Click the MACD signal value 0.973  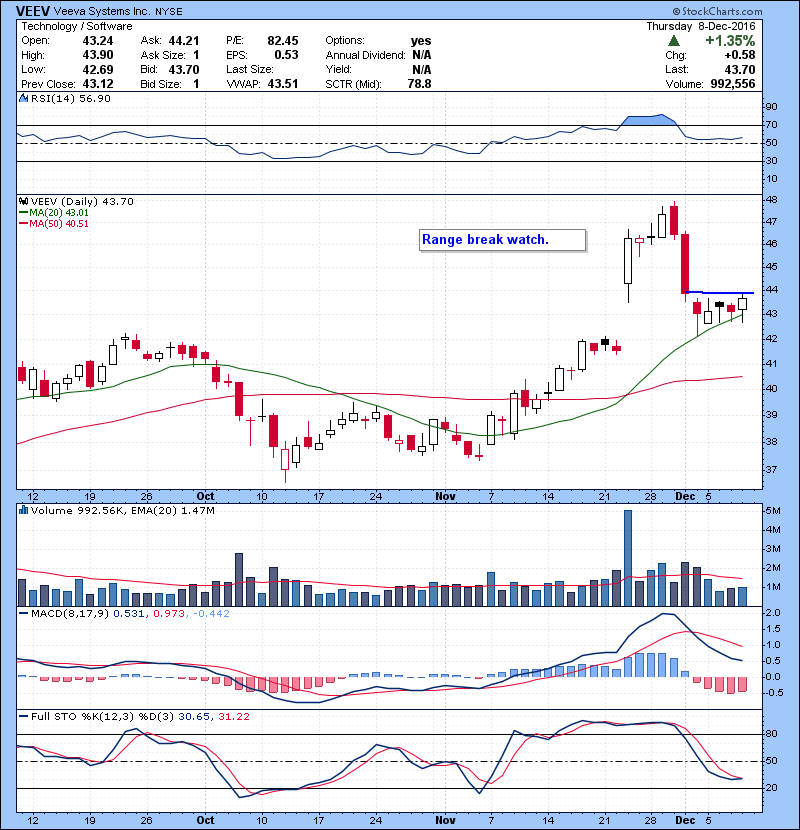[169, 614]
